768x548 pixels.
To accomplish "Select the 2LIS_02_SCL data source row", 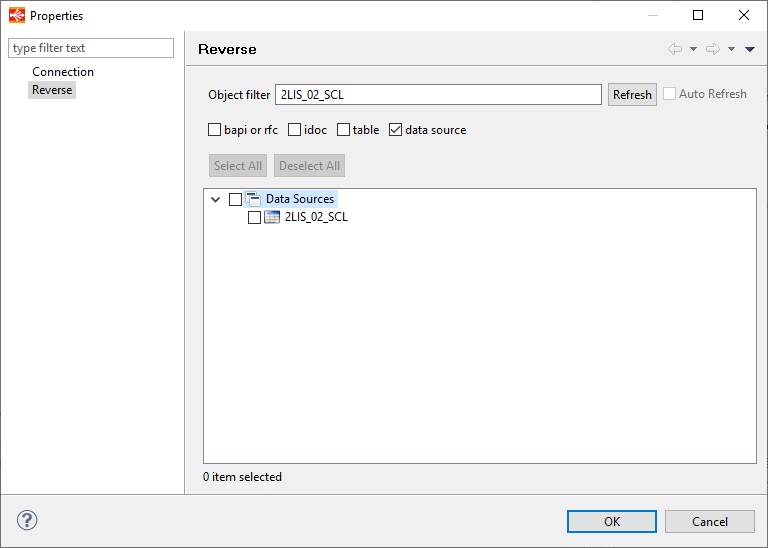I will coord(316,217).
